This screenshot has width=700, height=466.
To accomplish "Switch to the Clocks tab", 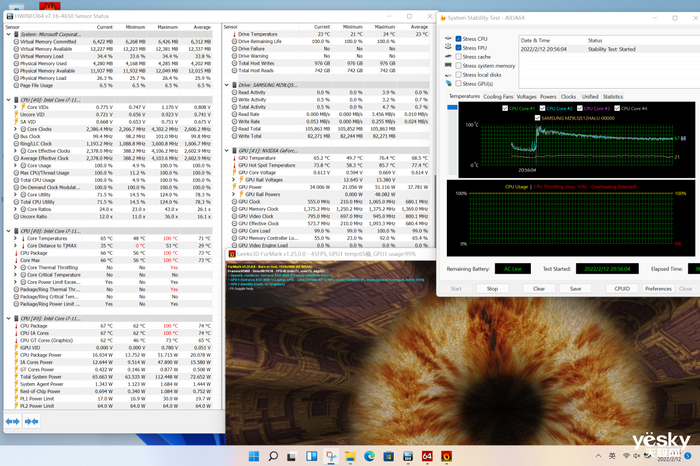I will 568,97.
